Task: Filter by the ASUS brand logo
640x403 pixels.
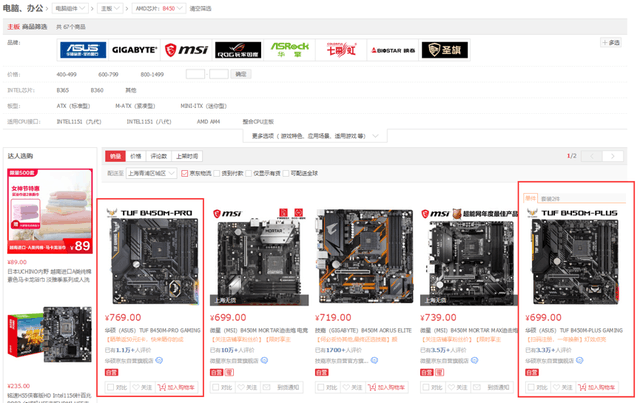Action: pyautogui.click(x=83, y=50)
